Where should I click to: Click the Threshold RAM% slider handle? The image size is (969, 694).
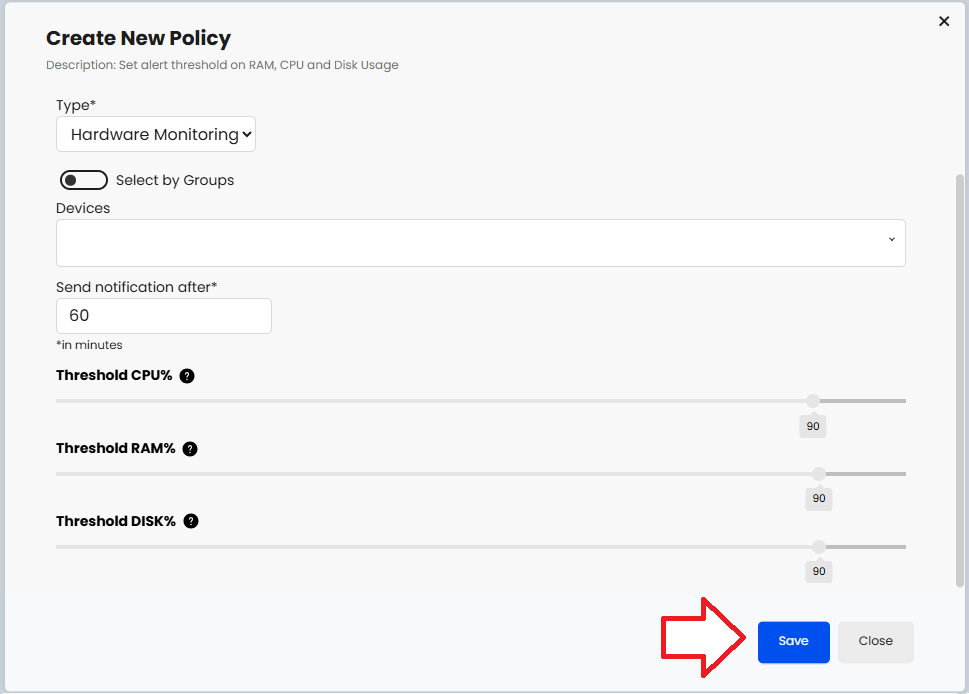(x=819, y=474)
